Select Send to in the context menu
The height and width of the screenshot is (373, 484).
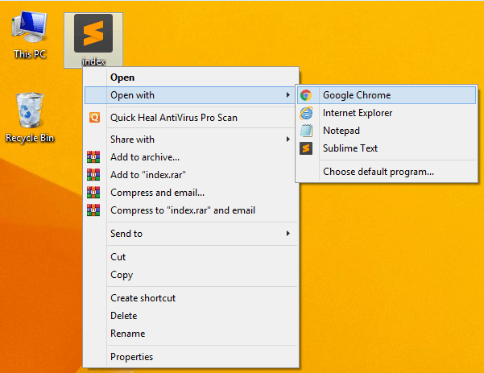coord(191,233)
